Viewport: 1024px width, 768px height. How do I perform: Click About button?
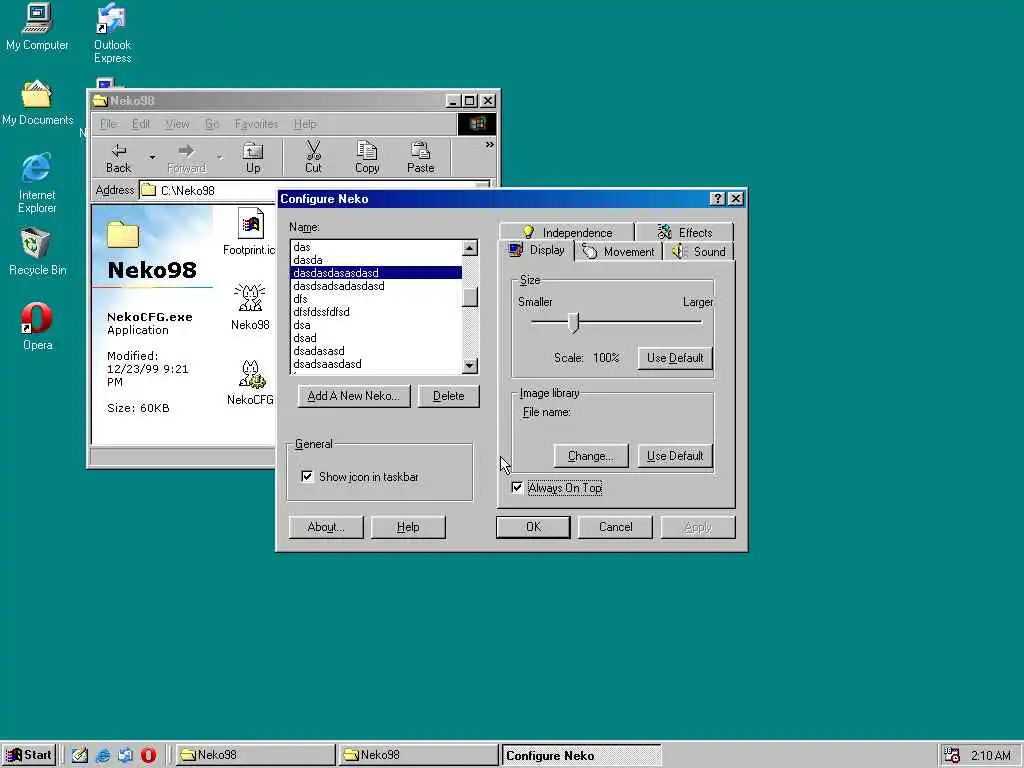coord(326,527)
